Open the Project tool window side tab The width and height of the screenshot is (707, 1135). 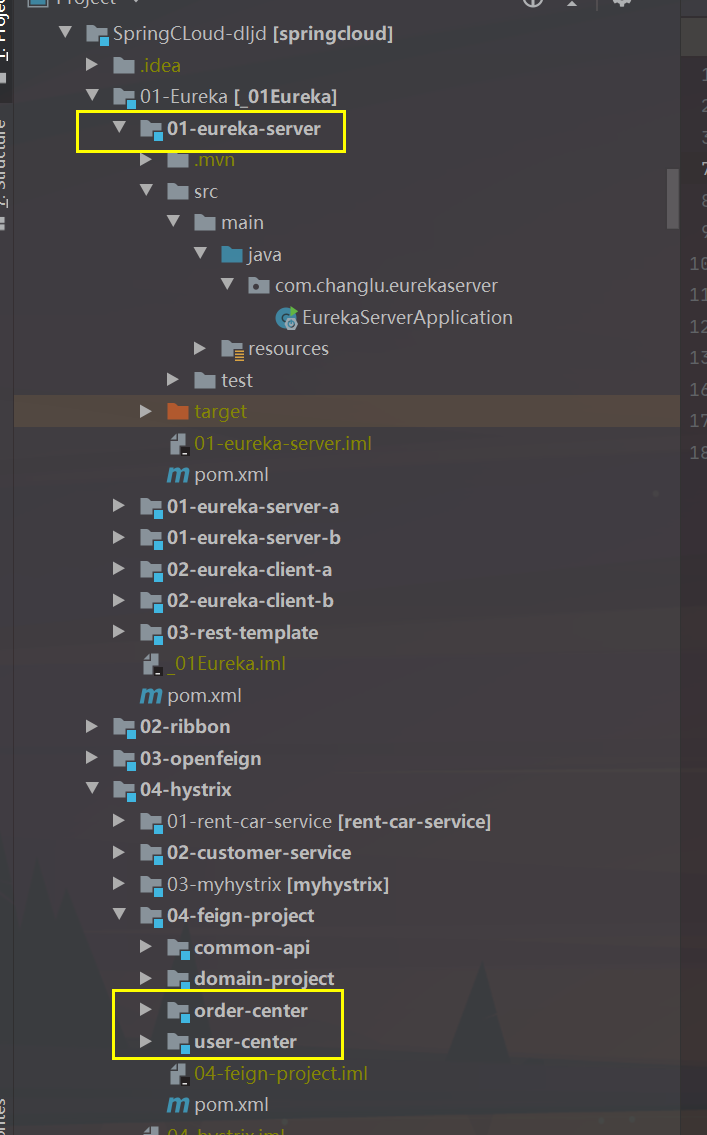pos(5,40)
